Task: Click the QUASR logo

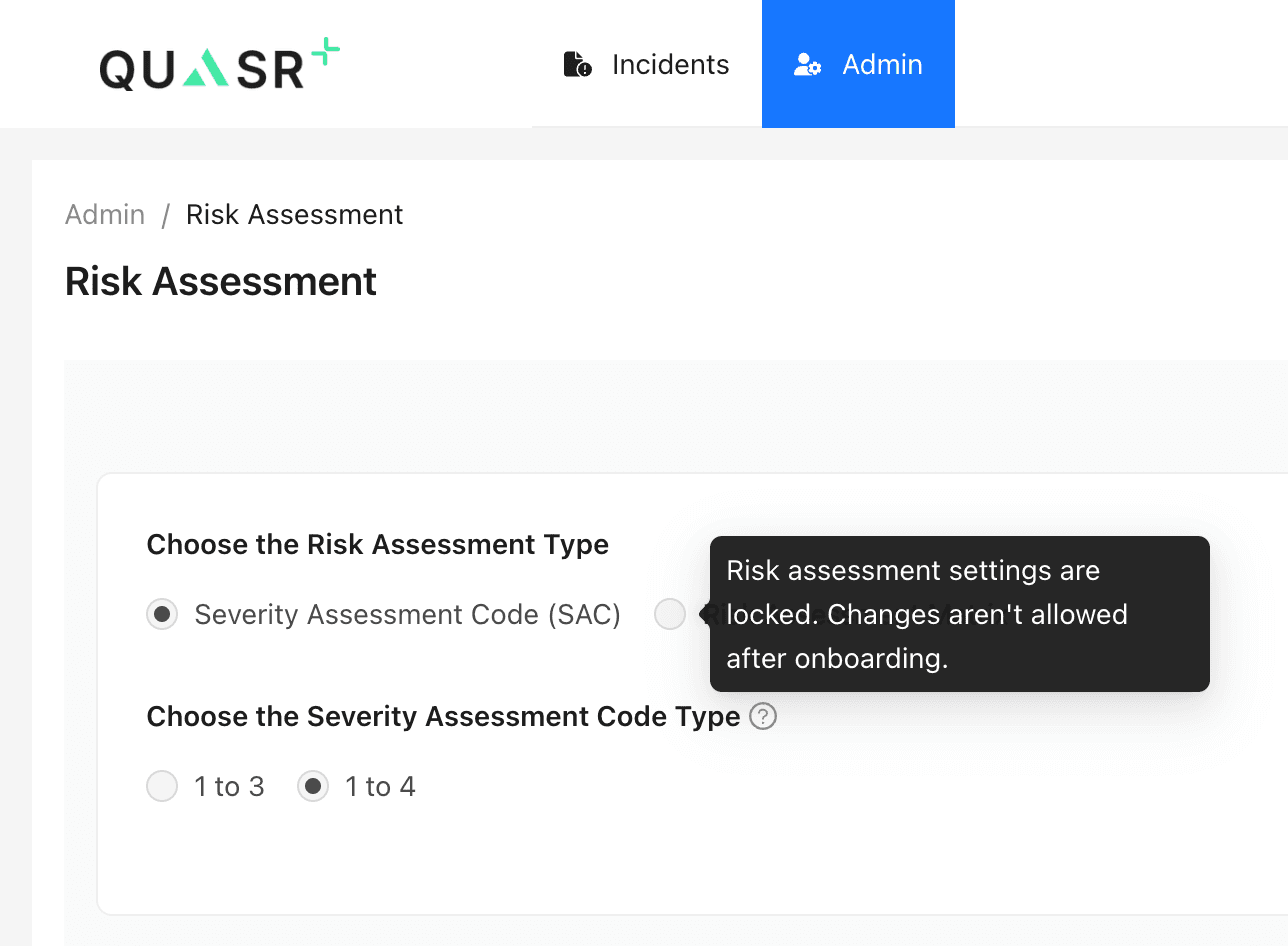Action: coord(218,64)
